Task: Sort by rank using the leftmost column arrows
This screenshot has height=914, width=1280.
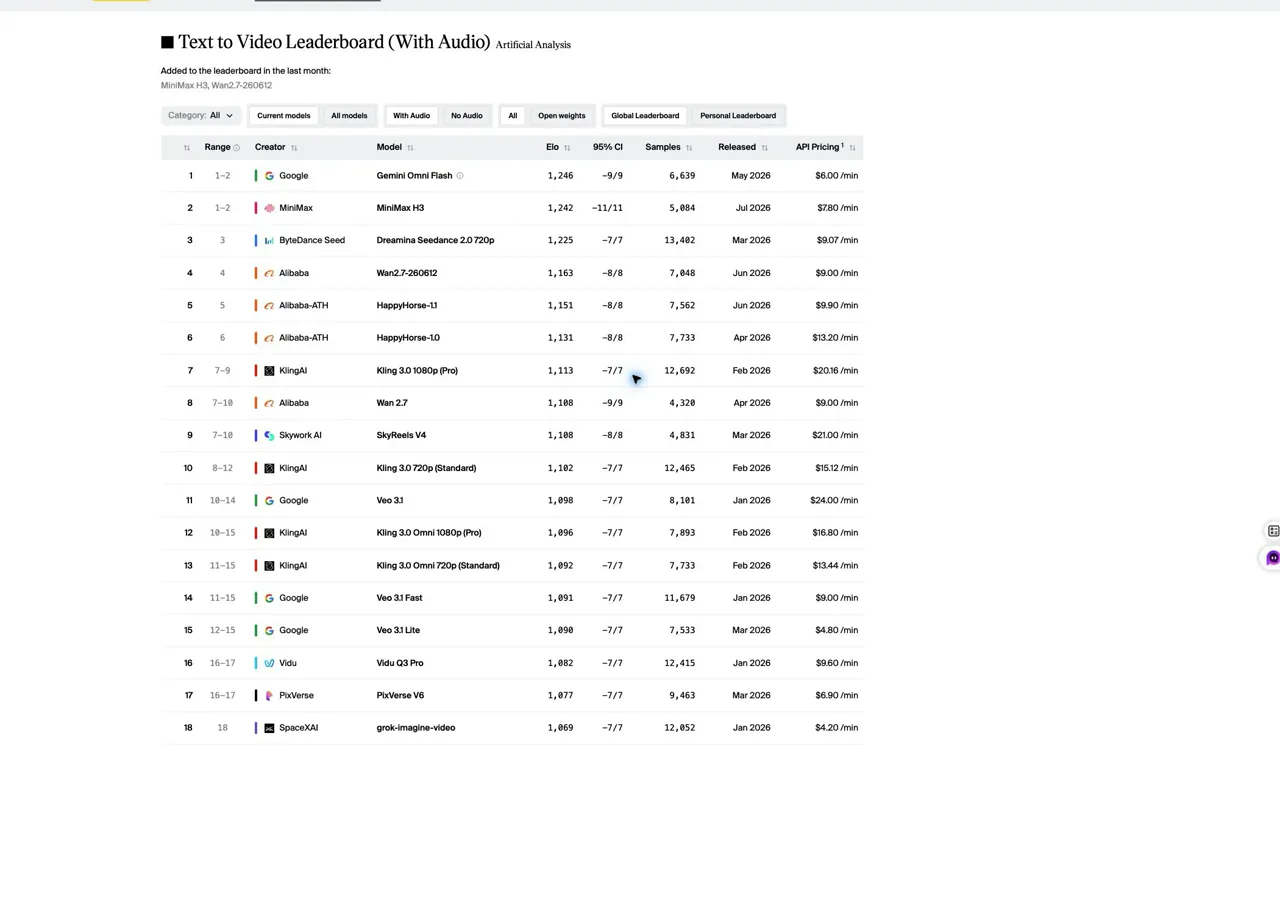Action: [186, 148]
